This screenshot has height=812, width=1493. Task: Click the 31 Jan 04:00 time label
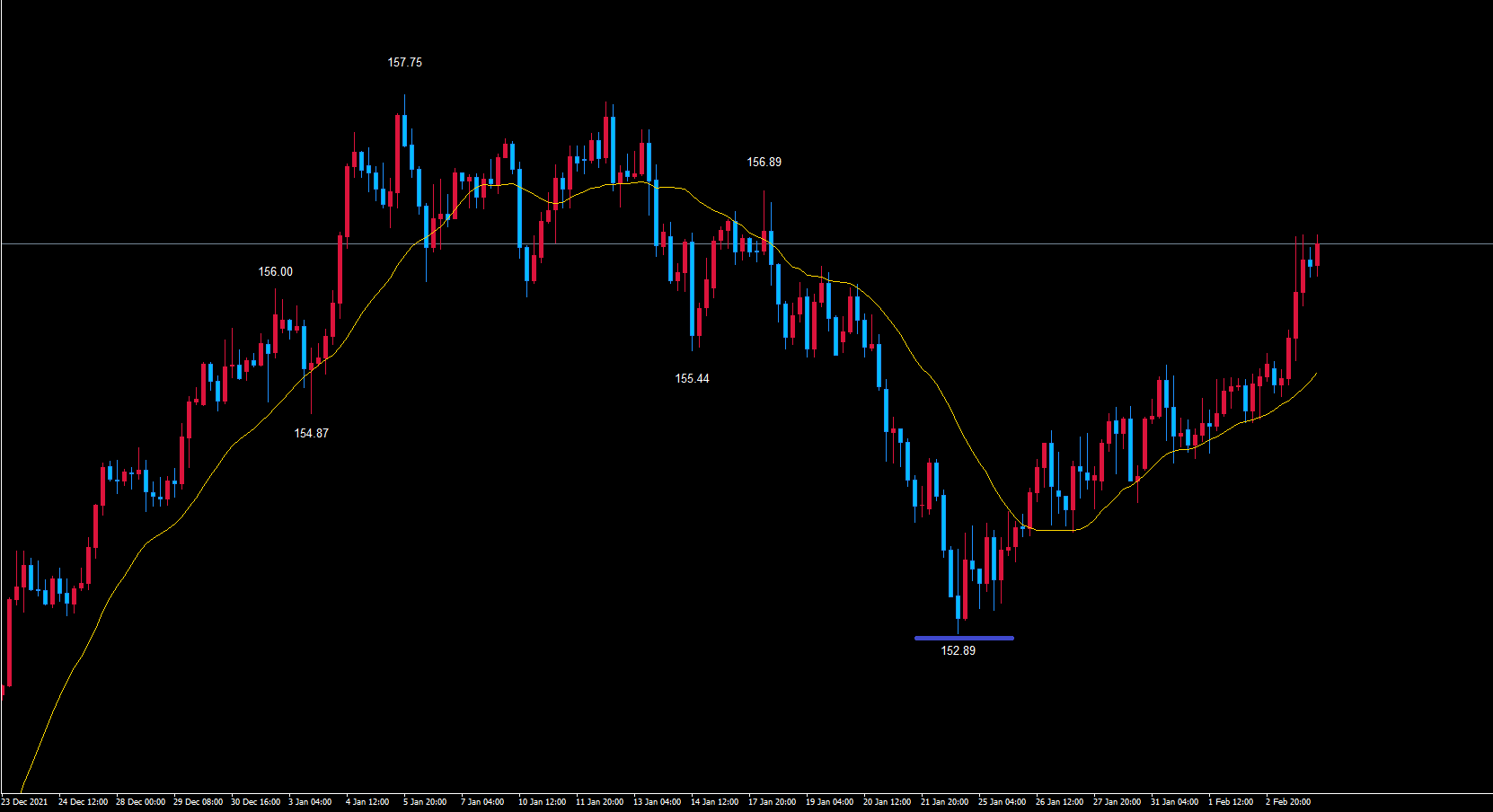(x=1174, y=802)
